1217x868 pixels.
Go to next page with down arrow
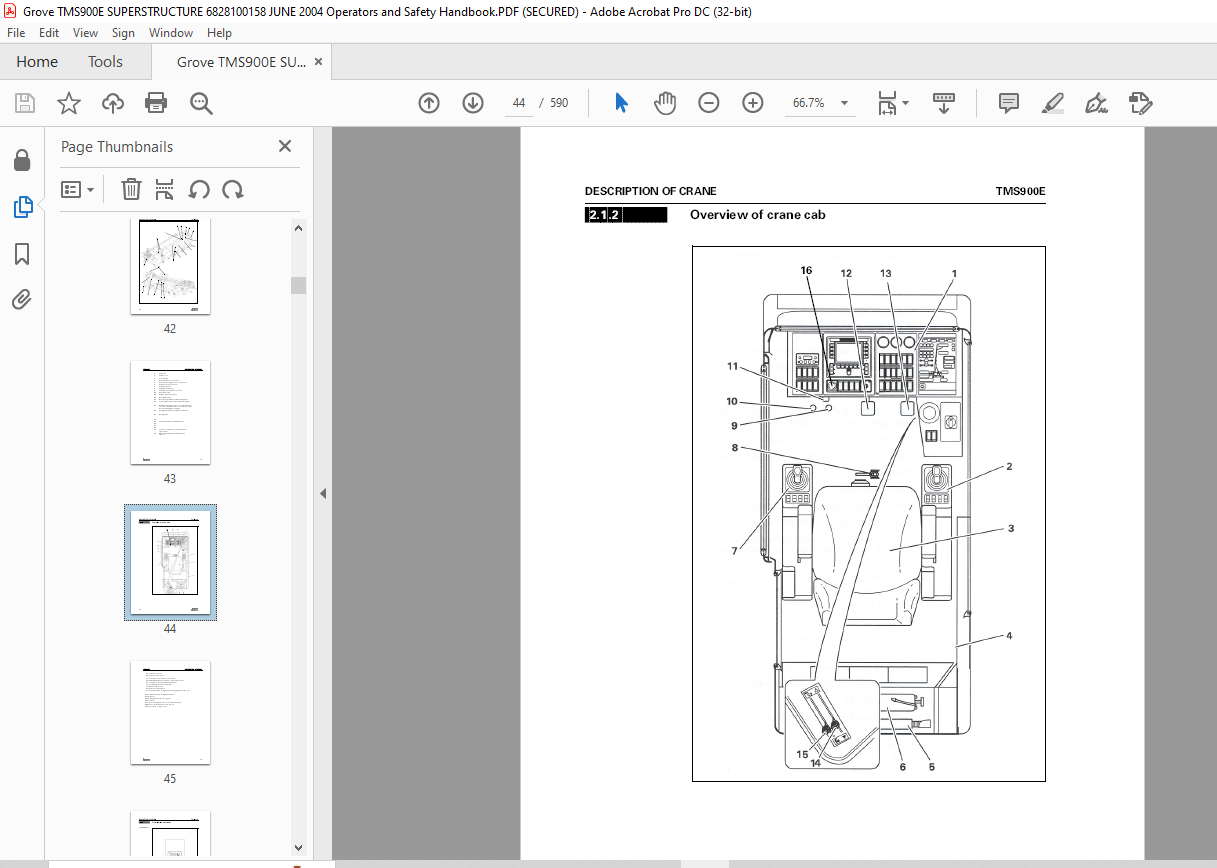(x=473, y=103)
